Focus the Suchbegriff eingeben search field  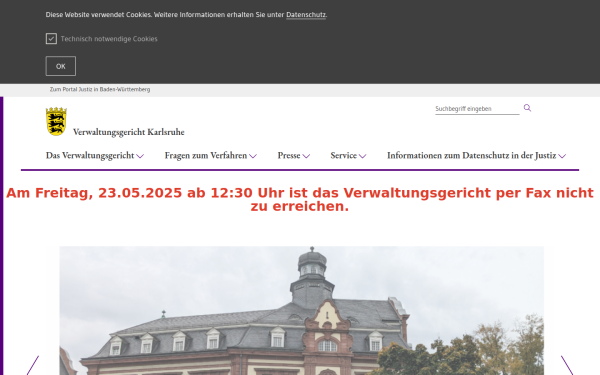click(x=477, y=109)
